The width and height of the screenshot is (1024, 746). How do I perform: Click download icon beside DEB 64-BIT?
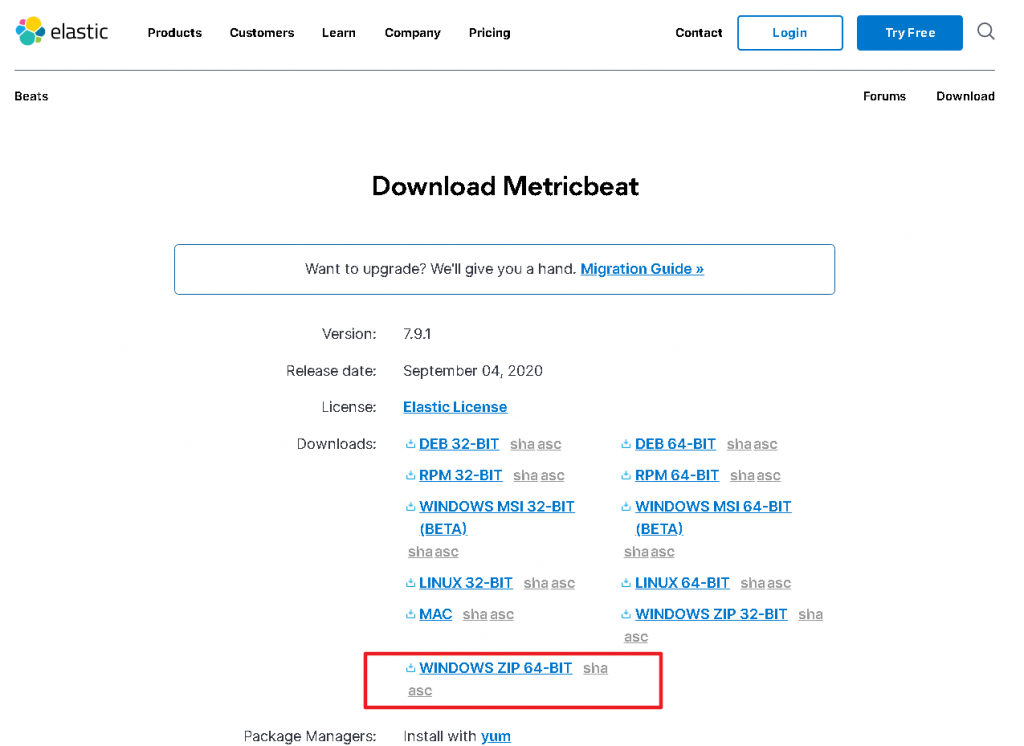click(626, 444)
